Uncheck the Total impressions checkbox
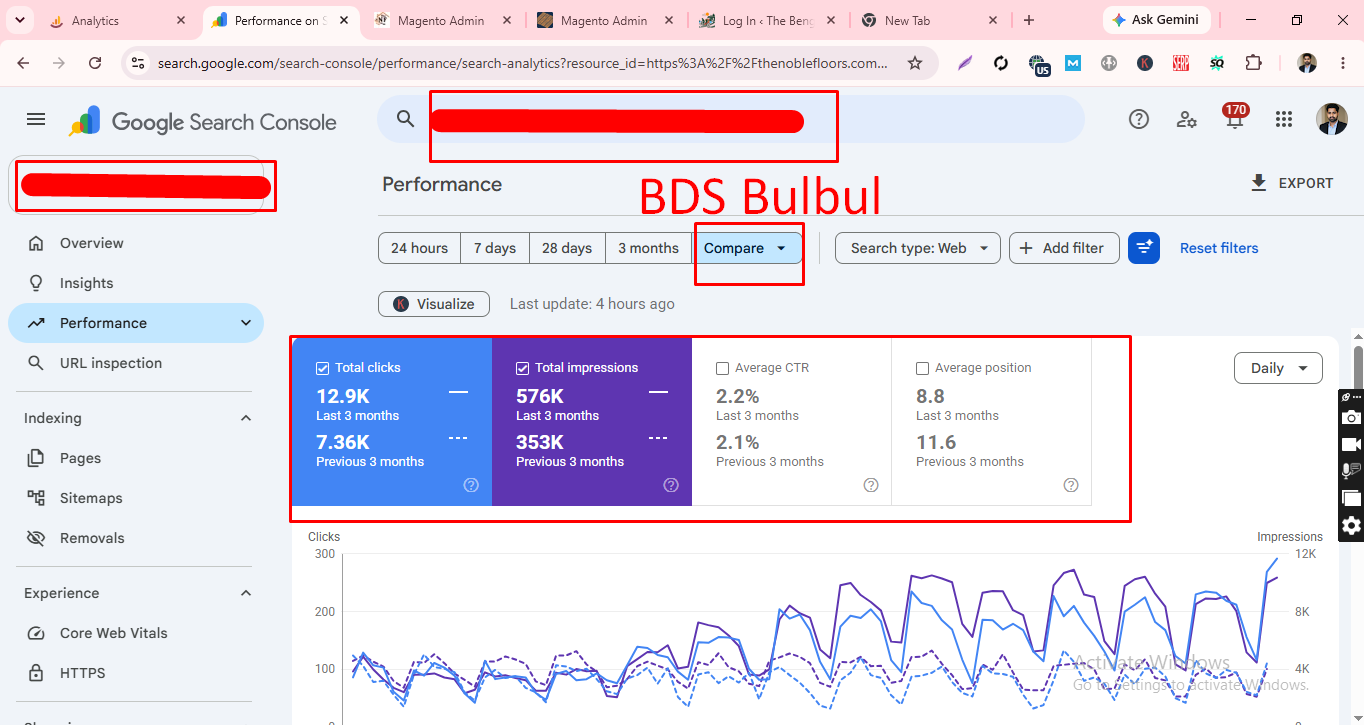 pyautogui.click(x=522, y=368)
